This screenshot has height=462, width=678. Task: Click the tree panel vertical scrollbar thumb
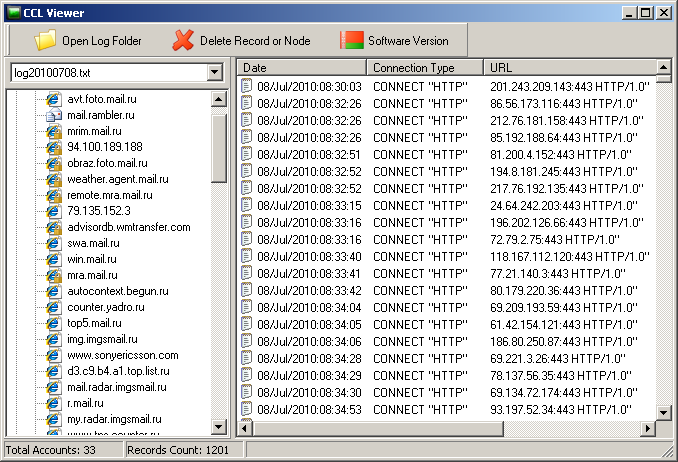point(219,148)
